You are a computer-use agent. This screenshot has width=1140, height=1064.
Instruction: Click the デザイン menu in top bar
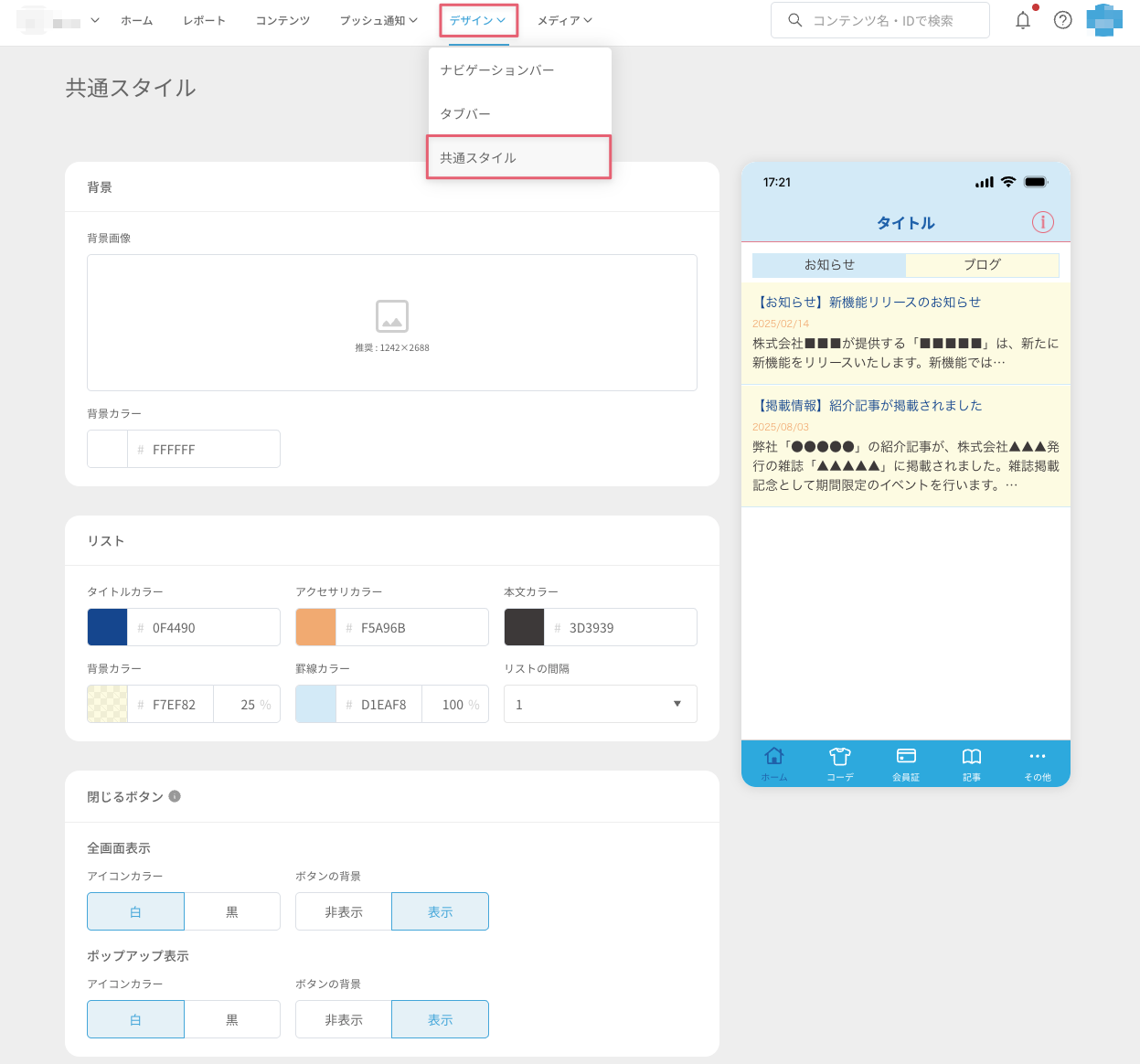click(478, 20)
